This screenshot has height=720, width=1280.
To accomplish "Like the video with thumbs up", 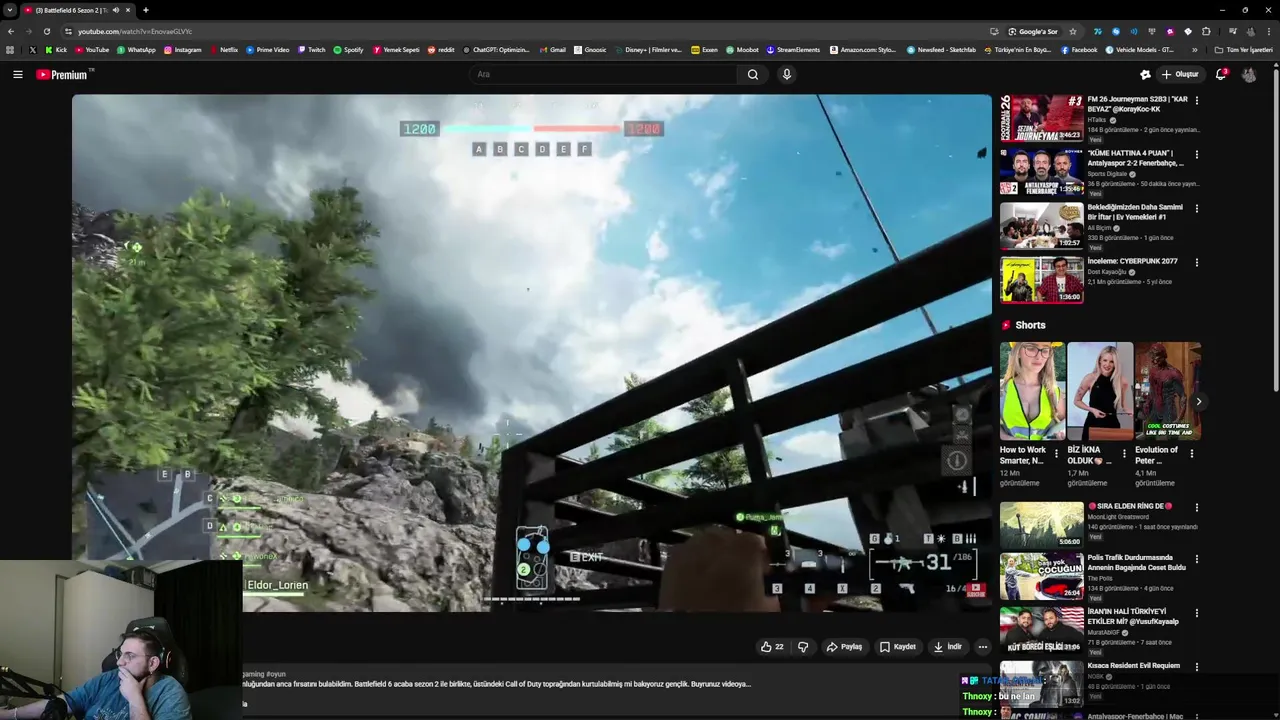I will click(x=772, y=647).
